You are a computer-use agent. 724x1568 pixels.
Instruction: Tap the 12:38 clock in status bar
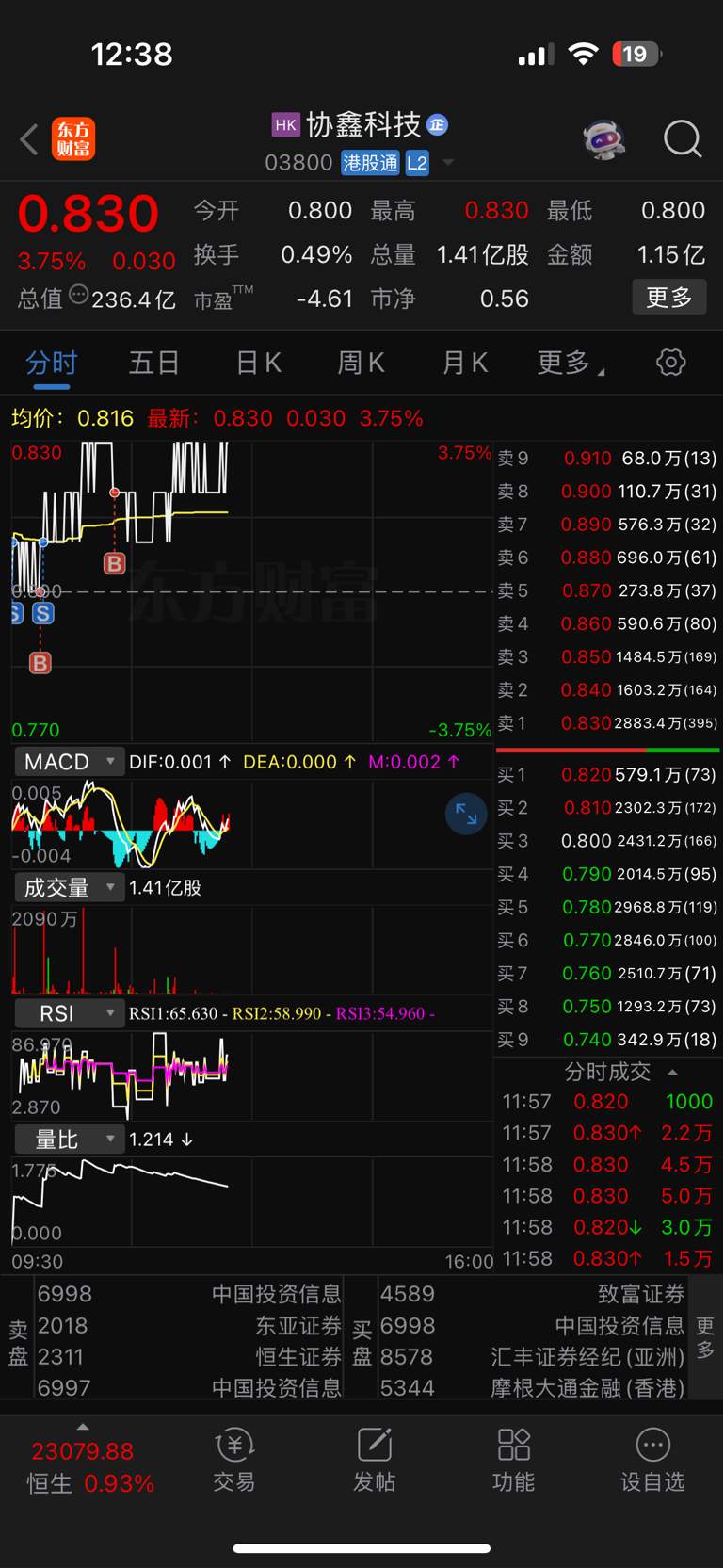click(132, 54)
